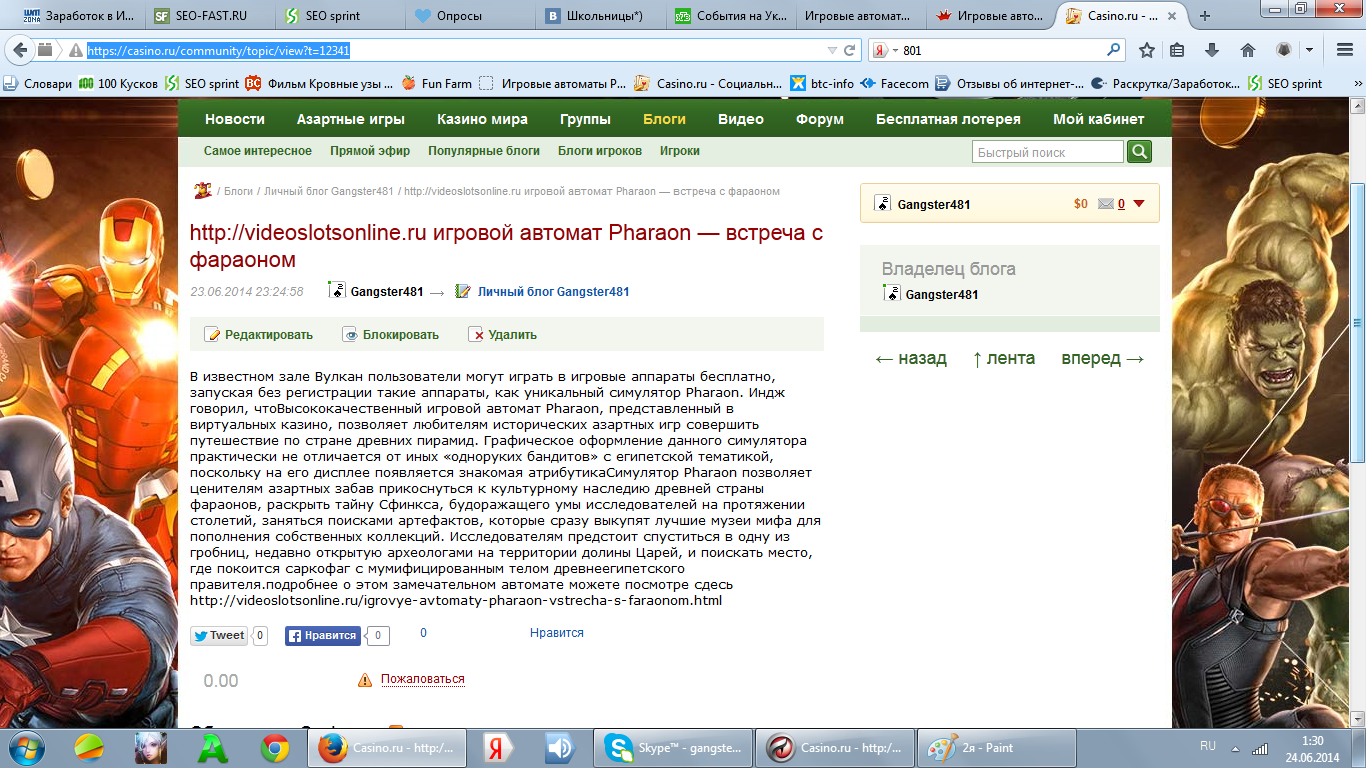This screenshot has width=1366, height=768.
Task: Open the Firefox hamburger menu
Action: tap(1345, 50)
